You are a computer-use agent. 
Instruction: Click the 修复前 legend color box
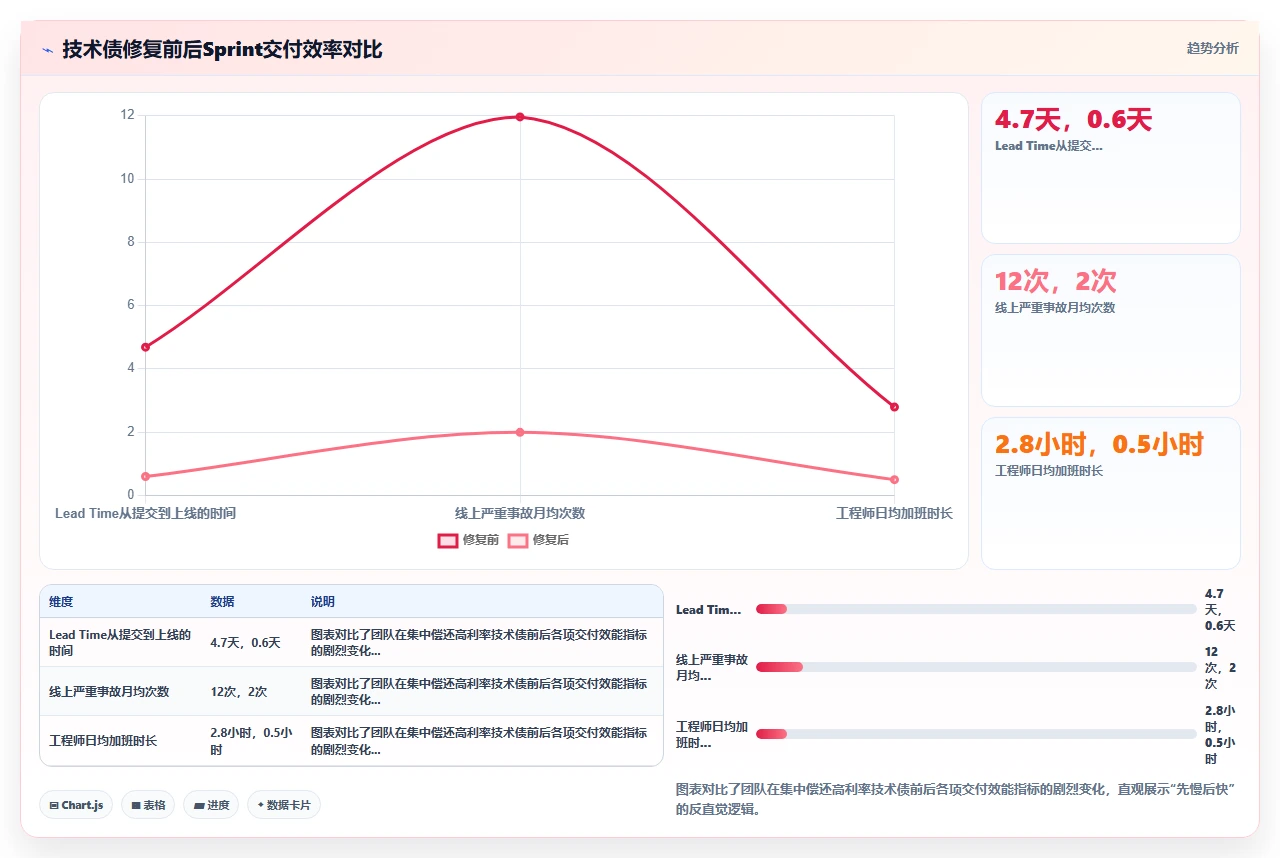pyautogui.click(x=447, y=540)
